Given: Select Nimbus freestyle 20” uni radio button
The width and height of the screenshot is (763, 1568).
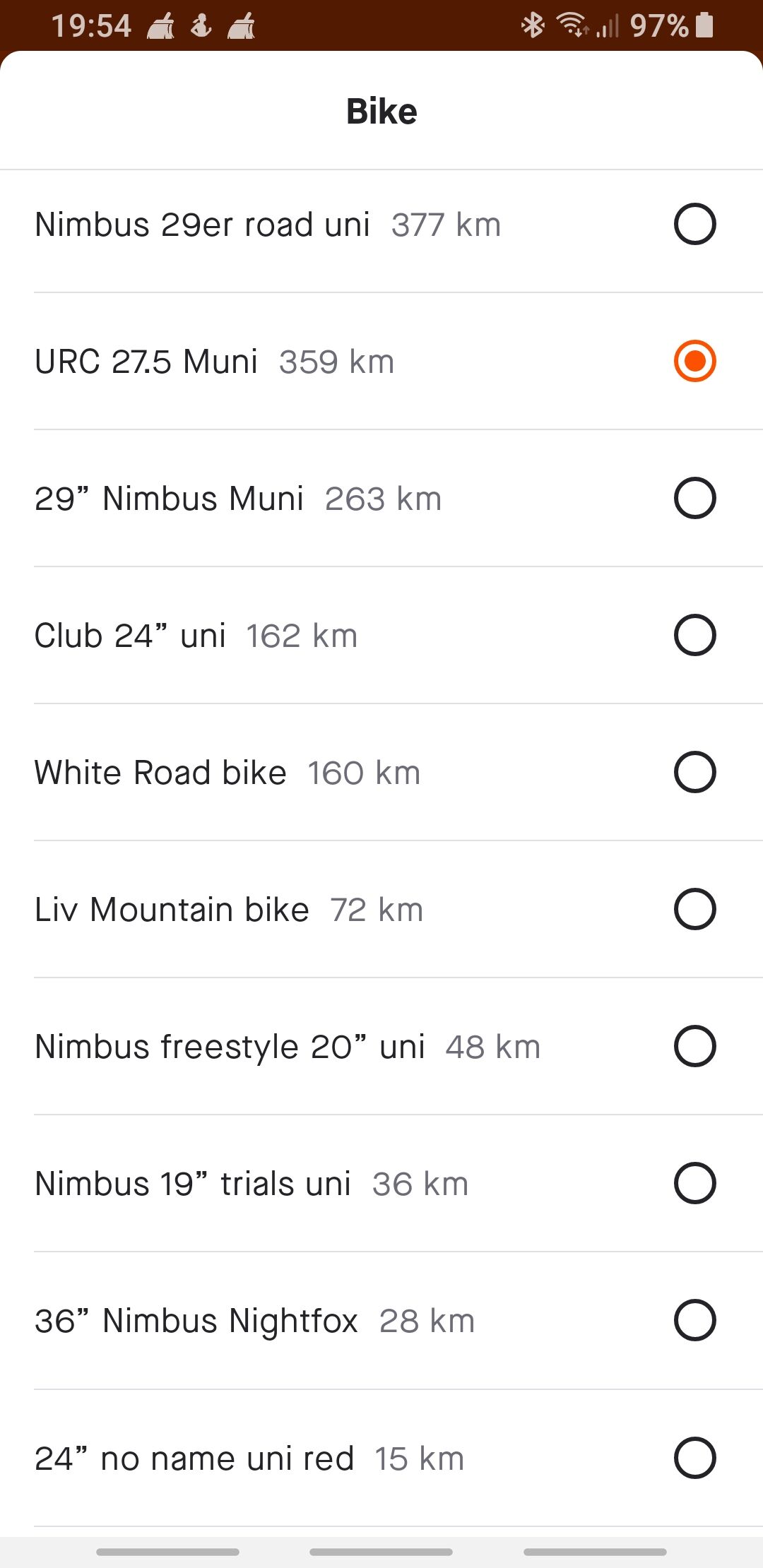Looking at the screenshot, I should (695, 1046).
